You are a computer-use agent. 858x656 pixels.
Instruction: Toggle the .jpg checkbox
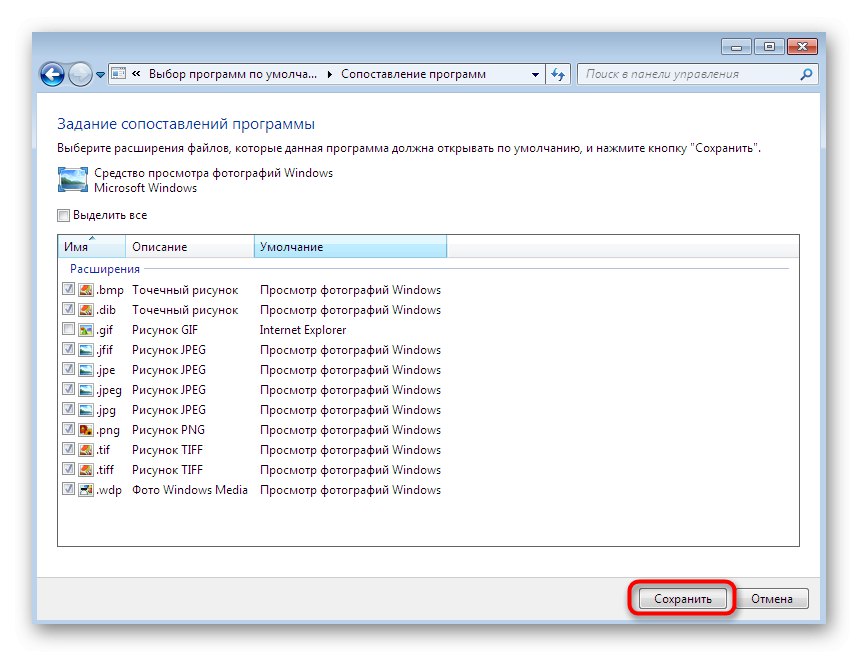pos(68,409)
